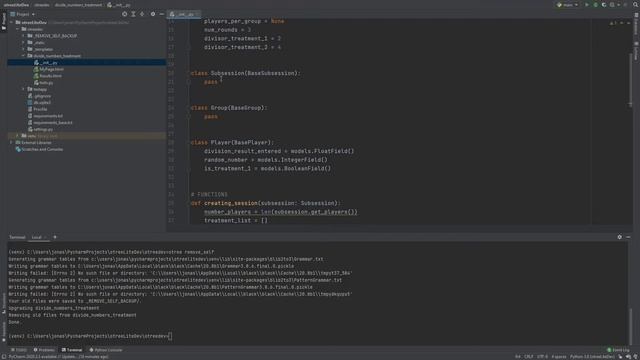The width and height of the screenshot is (640, 360).
Task: Select MyPage.html in project tree
Action: tap(49, 69)
